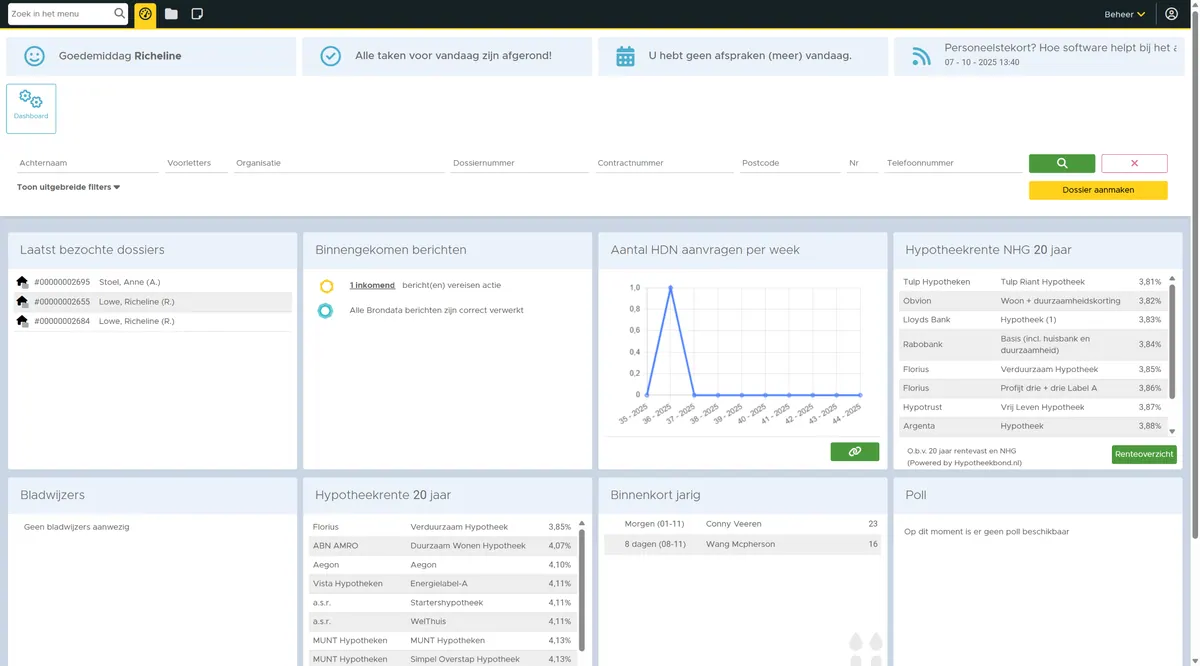Select the Rabobank Basis rate row

pyautogui.click(x=1033, y=344)
